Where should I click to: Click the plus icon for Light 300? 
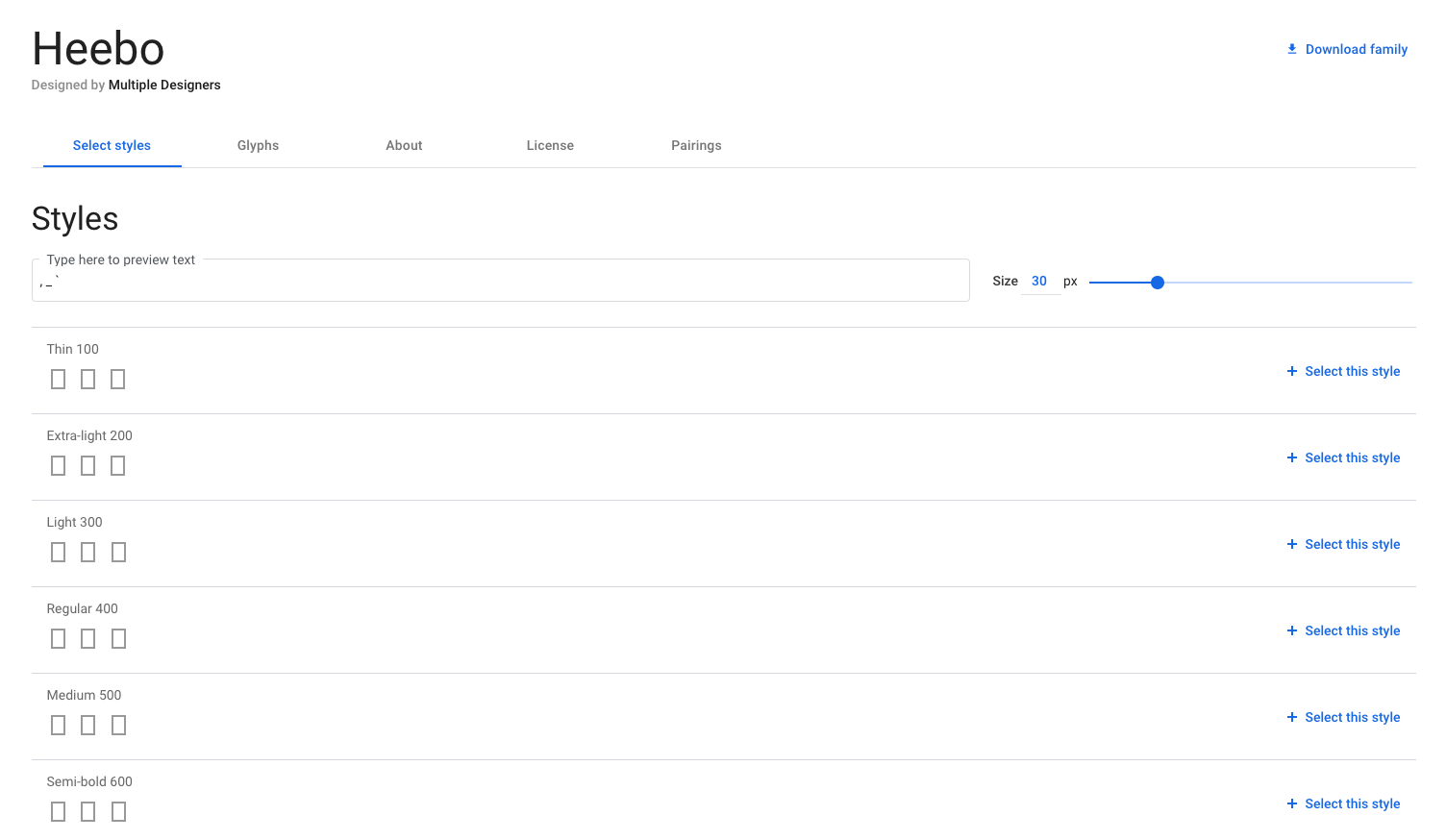click(1292, 544)
